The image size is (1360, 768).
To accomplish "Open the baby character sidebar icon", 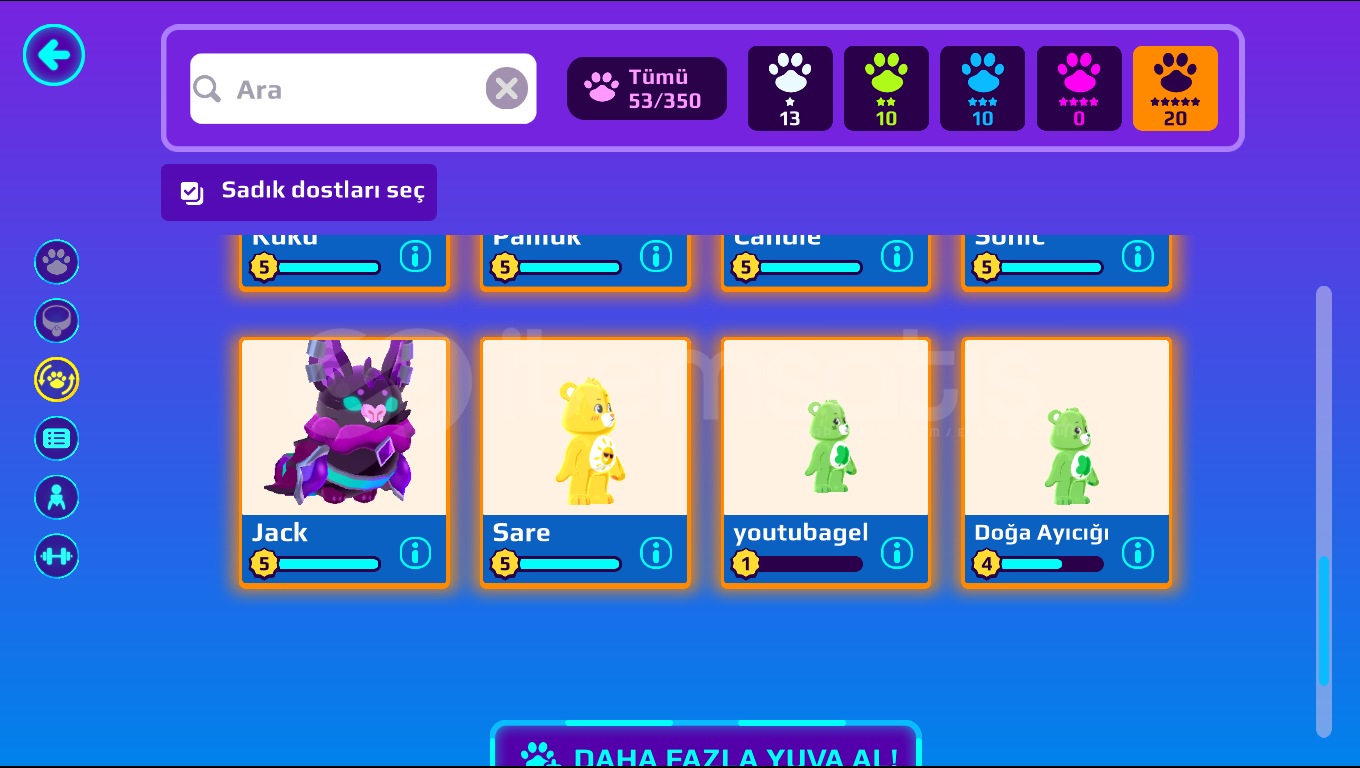I will tap(57, 497).
